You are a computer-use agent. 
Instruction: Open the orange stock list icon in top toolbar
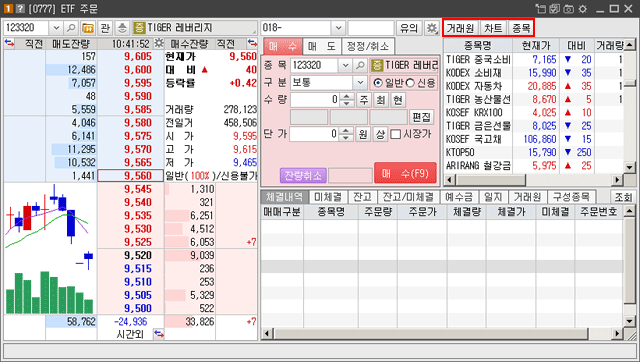tap(87, 28)
